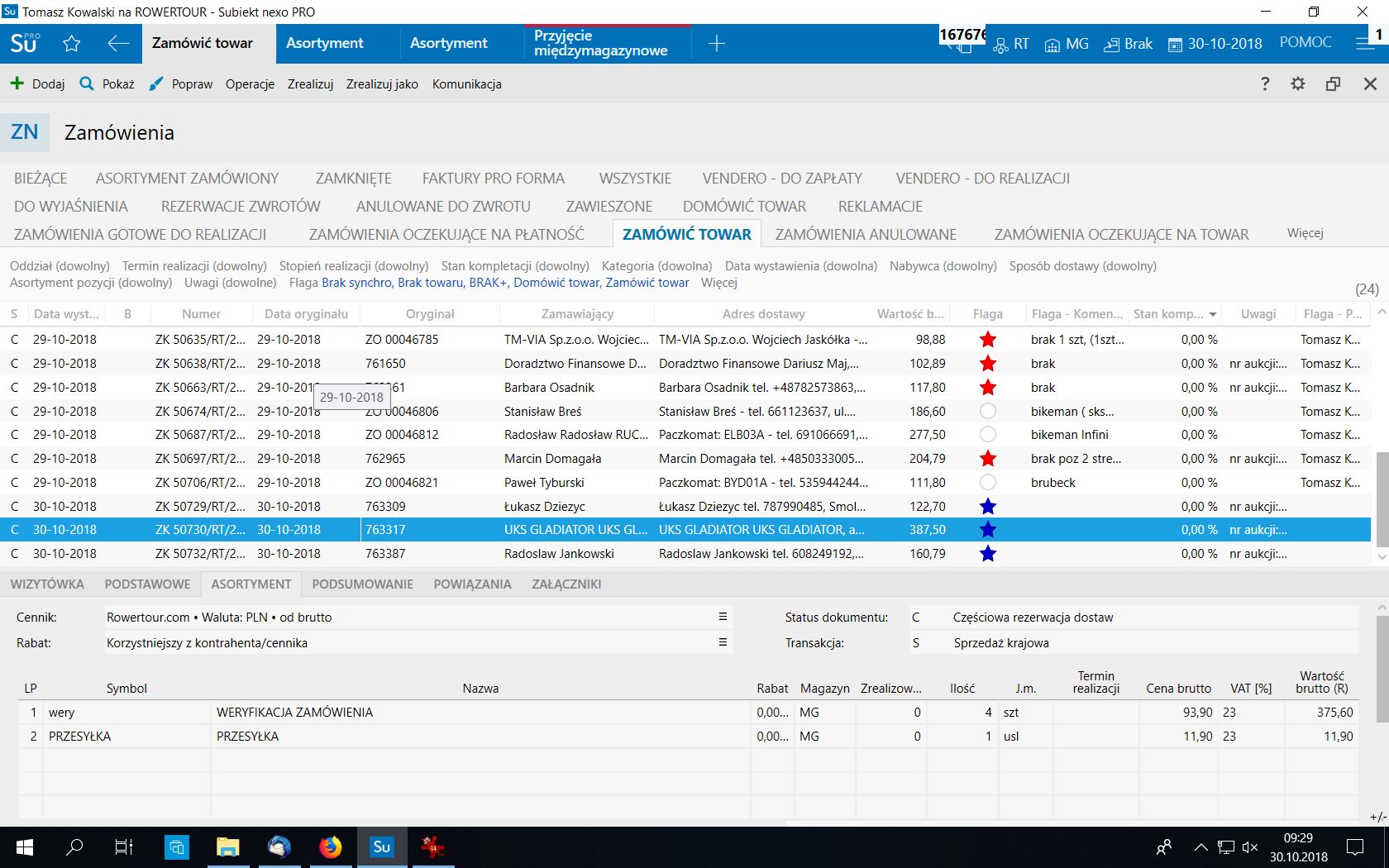Open new tab with plus icon

pos(717,44)
